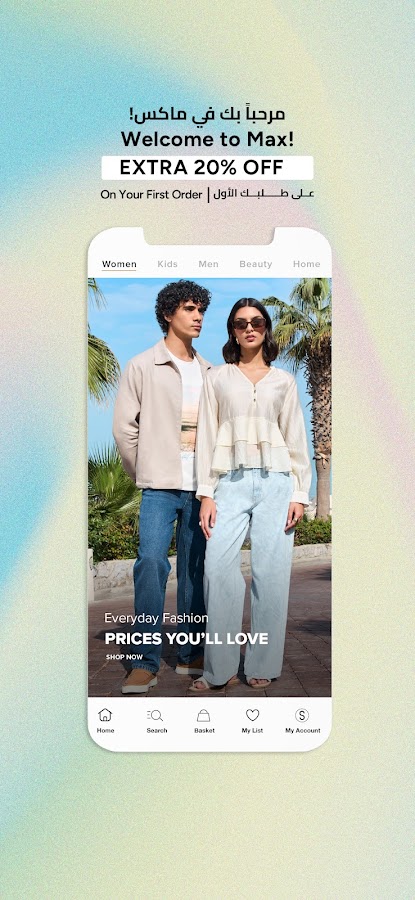Select the Women tab
The height and width of the screenshot is (900, 415).
[119, 264]
